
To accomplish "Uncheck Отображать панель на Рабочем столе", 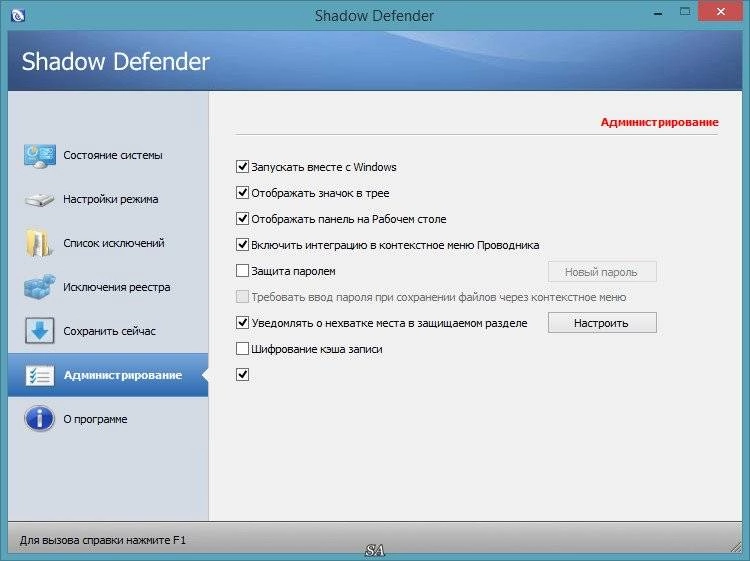I will click(x=243, y=219).
